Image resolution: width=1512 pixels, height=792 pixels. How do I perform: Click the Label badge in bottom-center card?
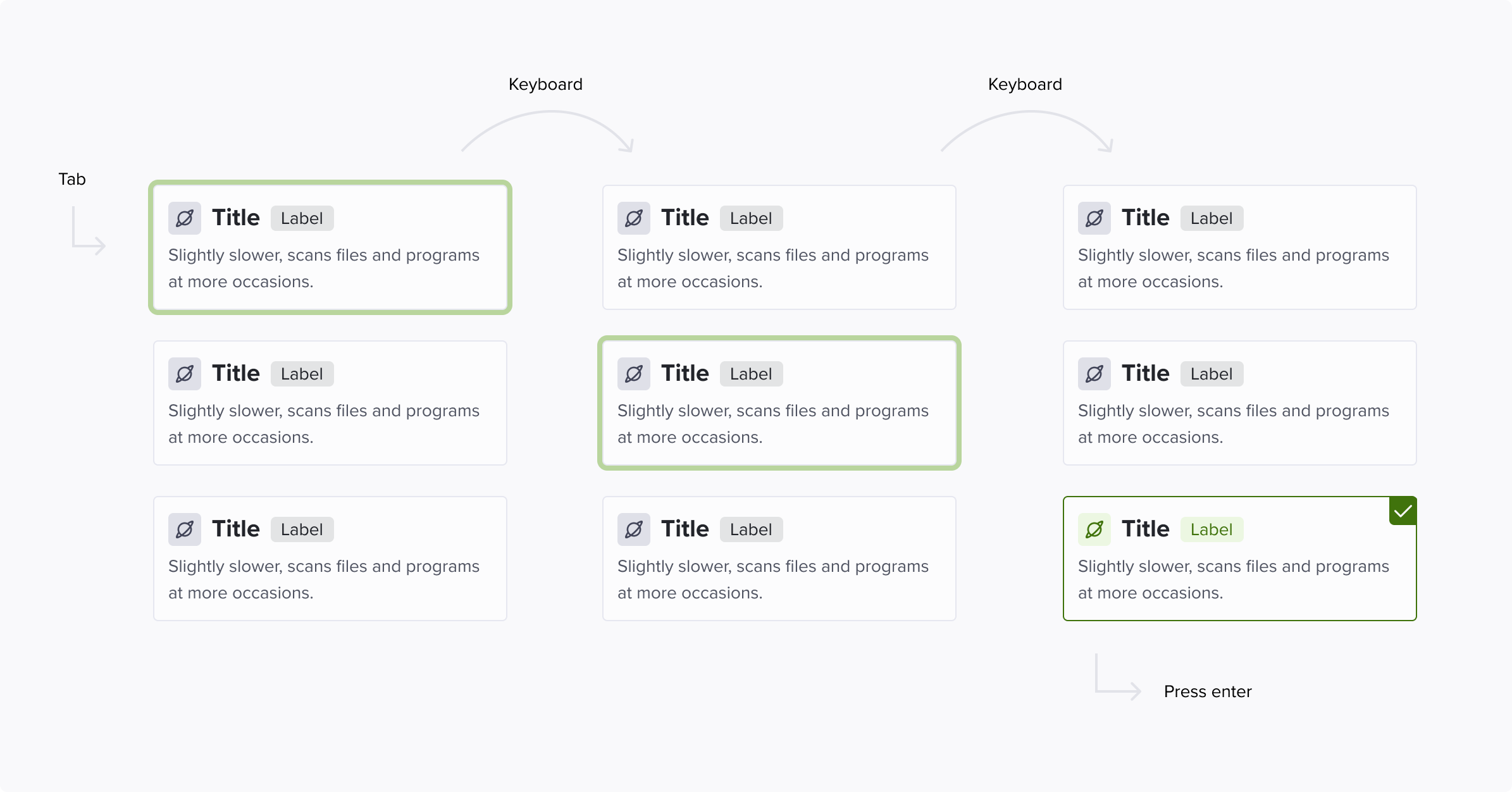click(751, 529)
